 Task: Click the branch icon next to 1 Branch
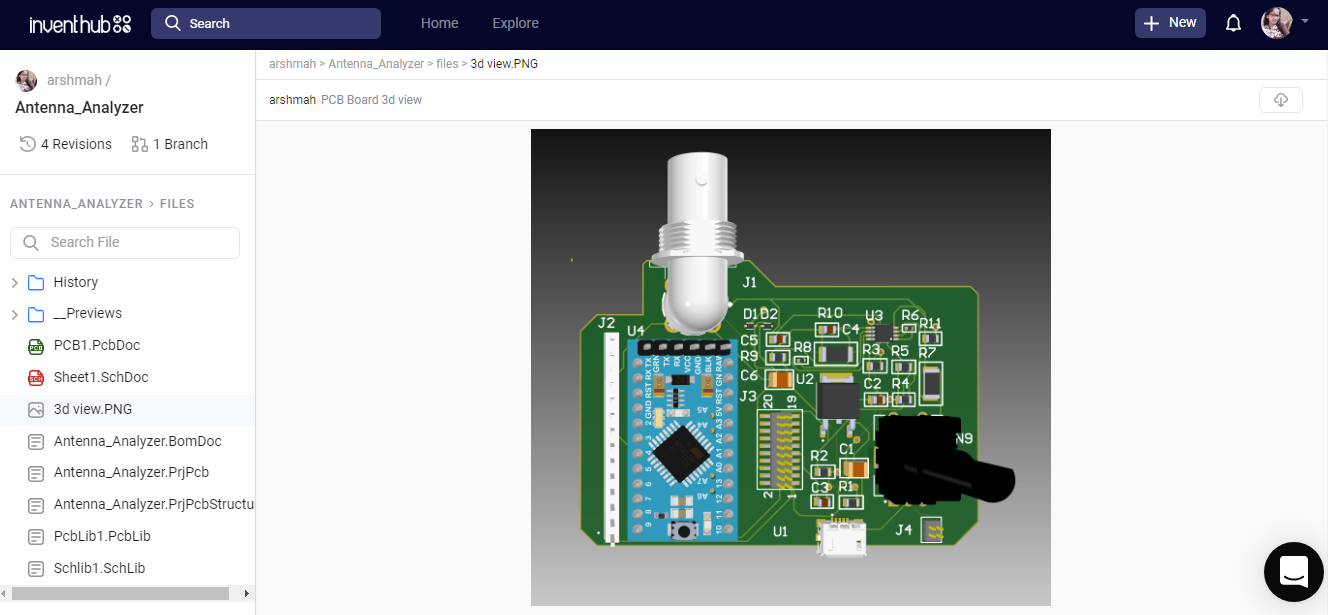(x=140, y=143)
